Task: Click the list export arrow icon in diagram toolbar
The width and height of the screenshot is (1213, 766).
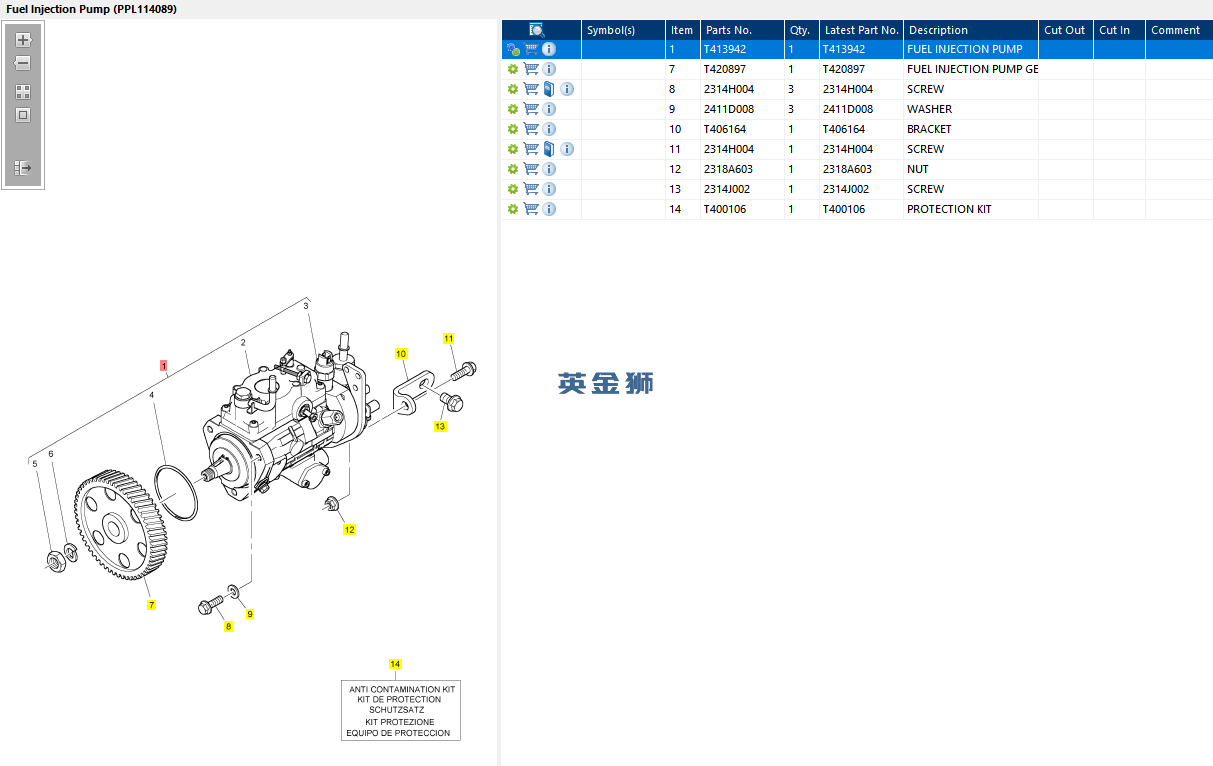Action: coord(23,168)
